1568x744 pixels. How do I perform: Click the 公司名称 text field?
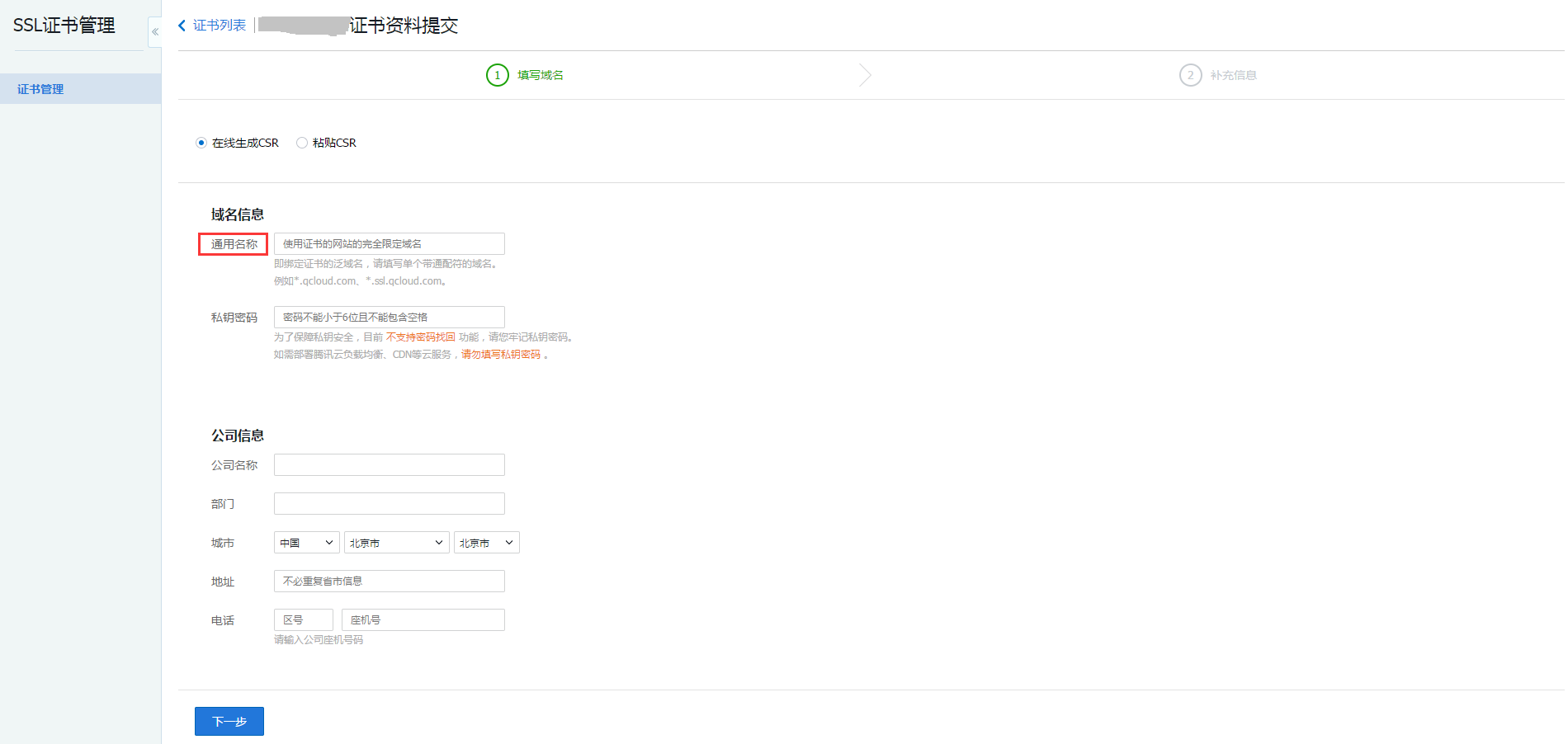point(389,465)
